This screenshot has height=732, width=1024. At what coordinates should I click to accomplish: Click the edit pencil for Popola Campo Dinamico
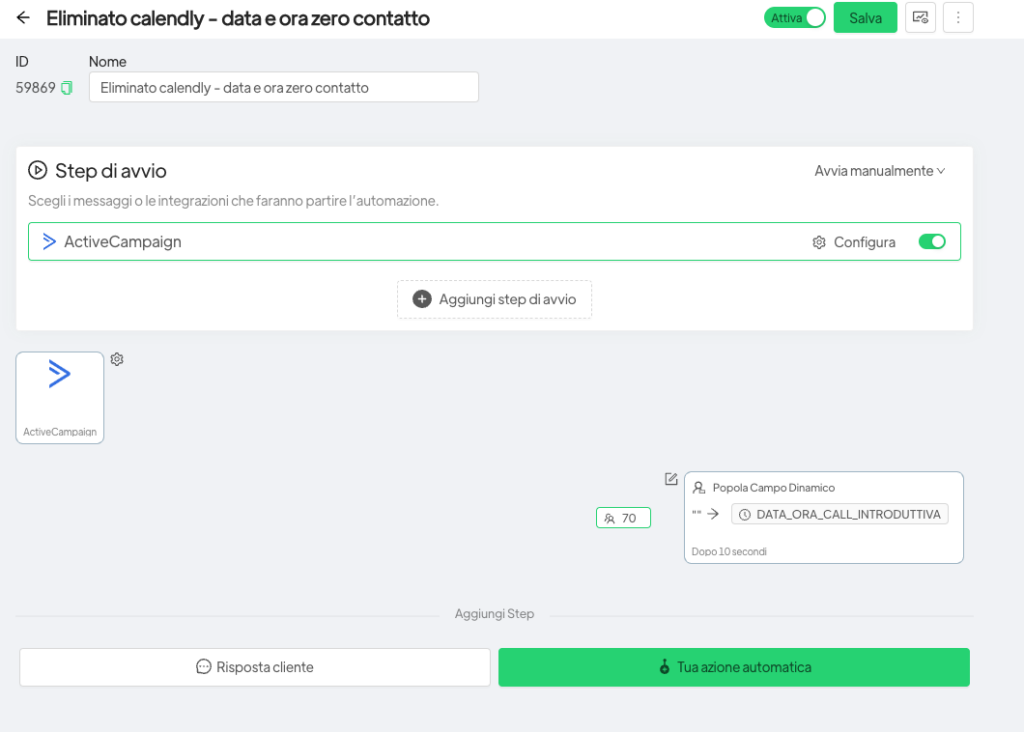point(672,479)
